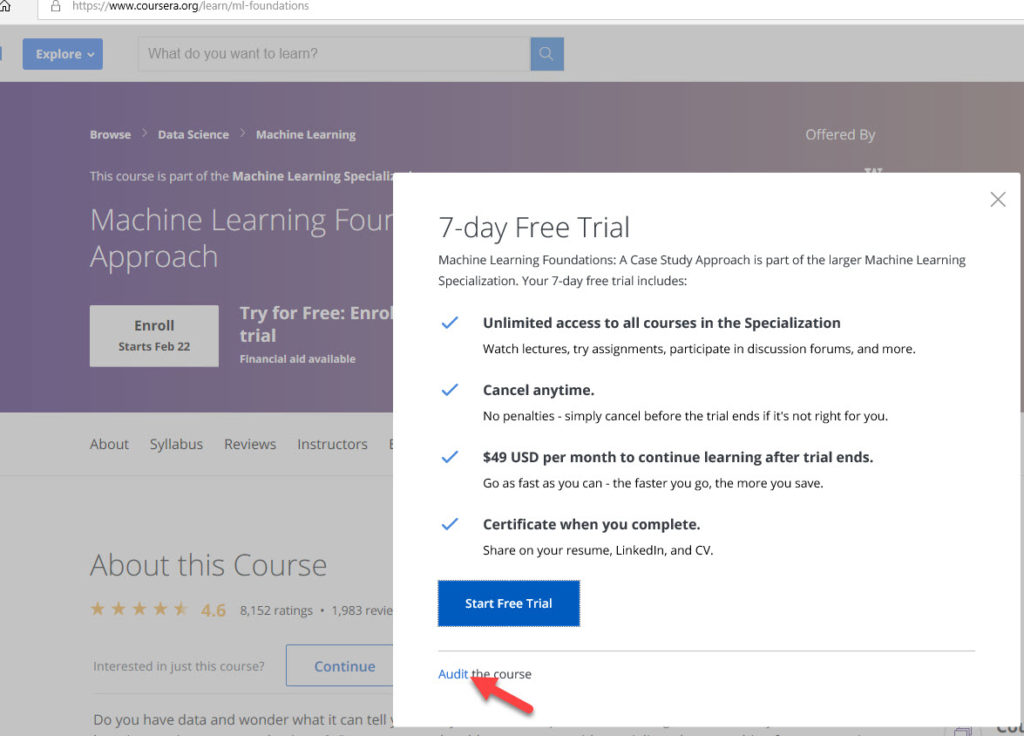Screen dimensions: 1024x736
Task: Click the search magnifier icon button
Action: 547,54
